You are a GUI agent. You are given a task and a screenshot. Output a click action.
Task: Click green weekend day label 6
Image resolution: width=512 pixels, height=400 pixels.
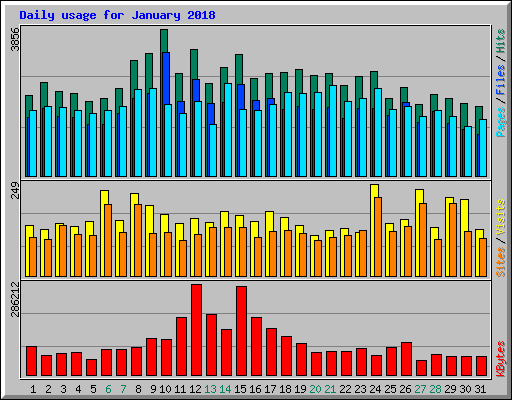coord(108,389)
